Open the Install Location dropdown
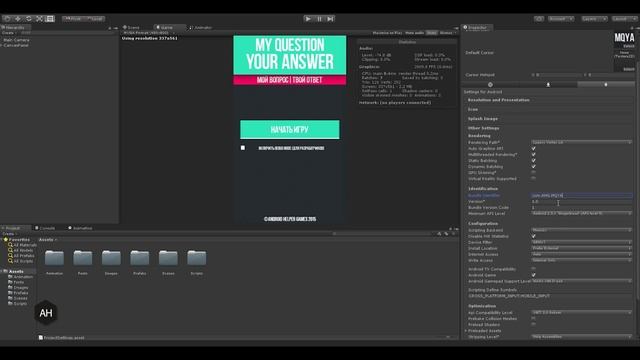This screenshot has height=360, width=640. (582, 248)
